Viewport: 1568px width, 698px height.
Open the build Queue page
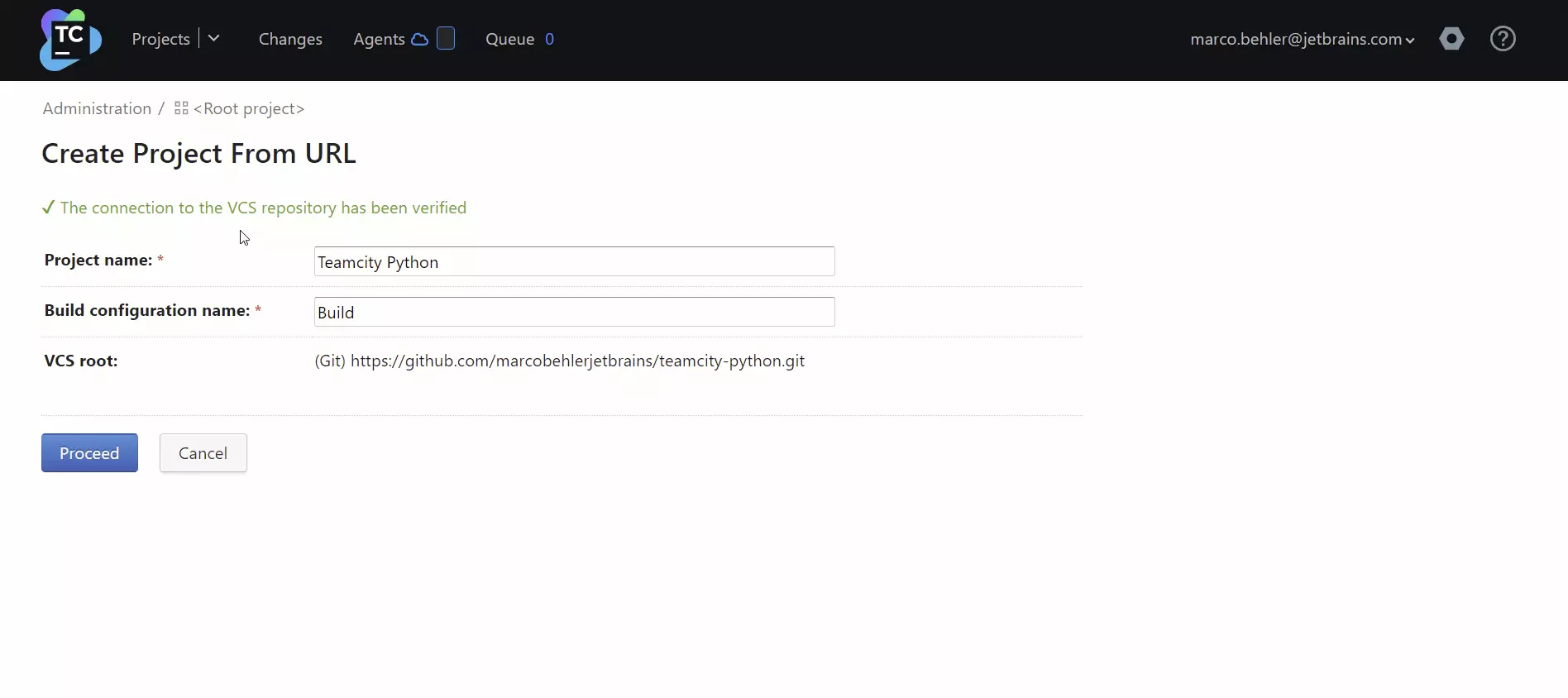[509, 39]
